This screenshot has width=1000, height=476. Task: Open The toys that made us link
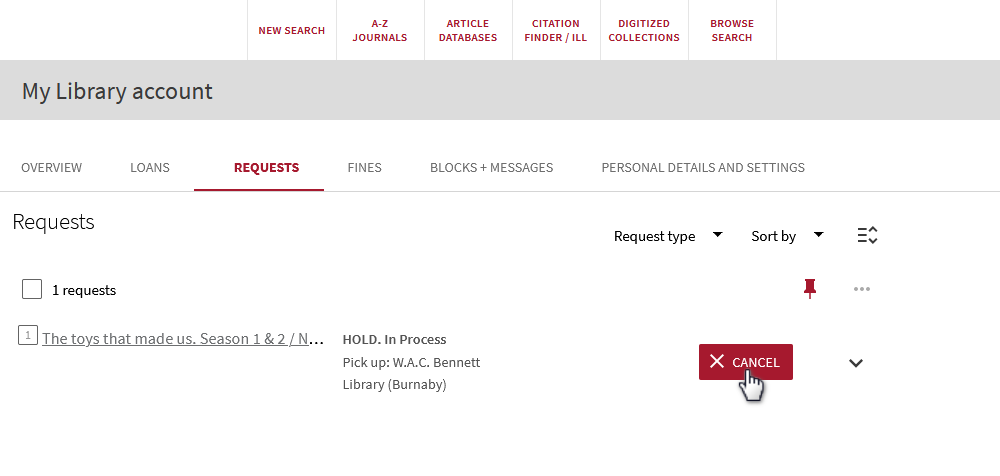pos(183,338)
